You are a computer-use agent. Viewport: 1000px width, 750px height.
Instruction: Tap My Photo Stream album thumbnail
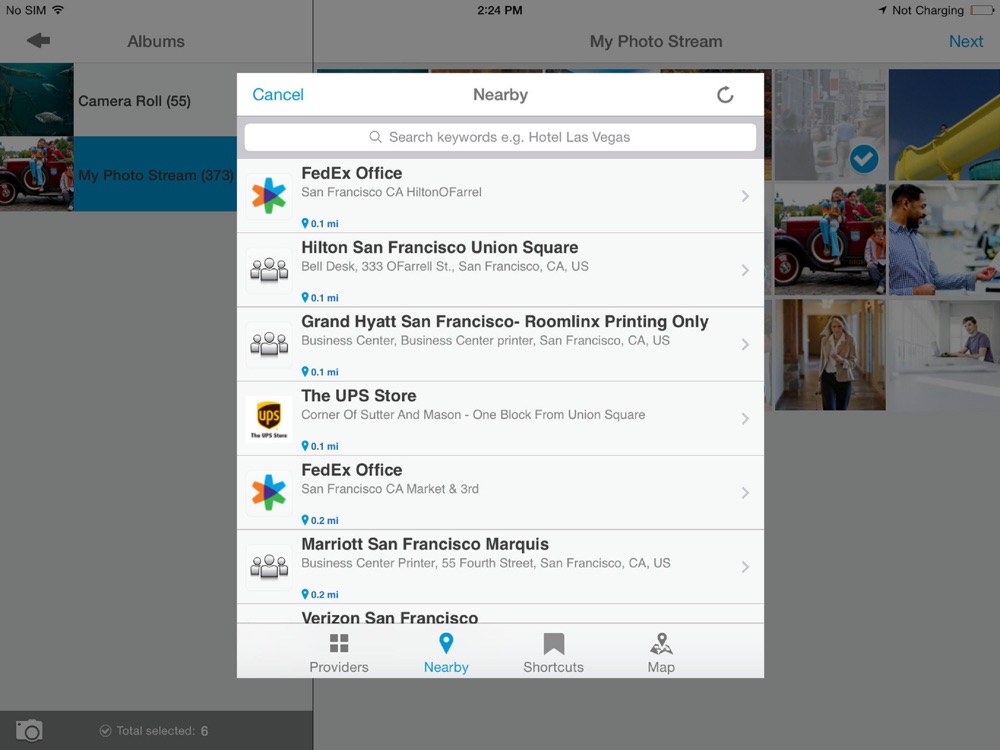36,173
